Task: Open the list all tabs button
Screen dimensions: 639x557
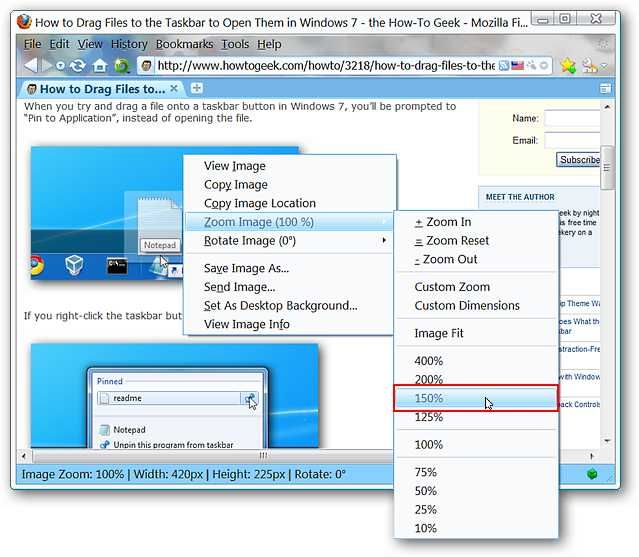Action: point(605,88)
